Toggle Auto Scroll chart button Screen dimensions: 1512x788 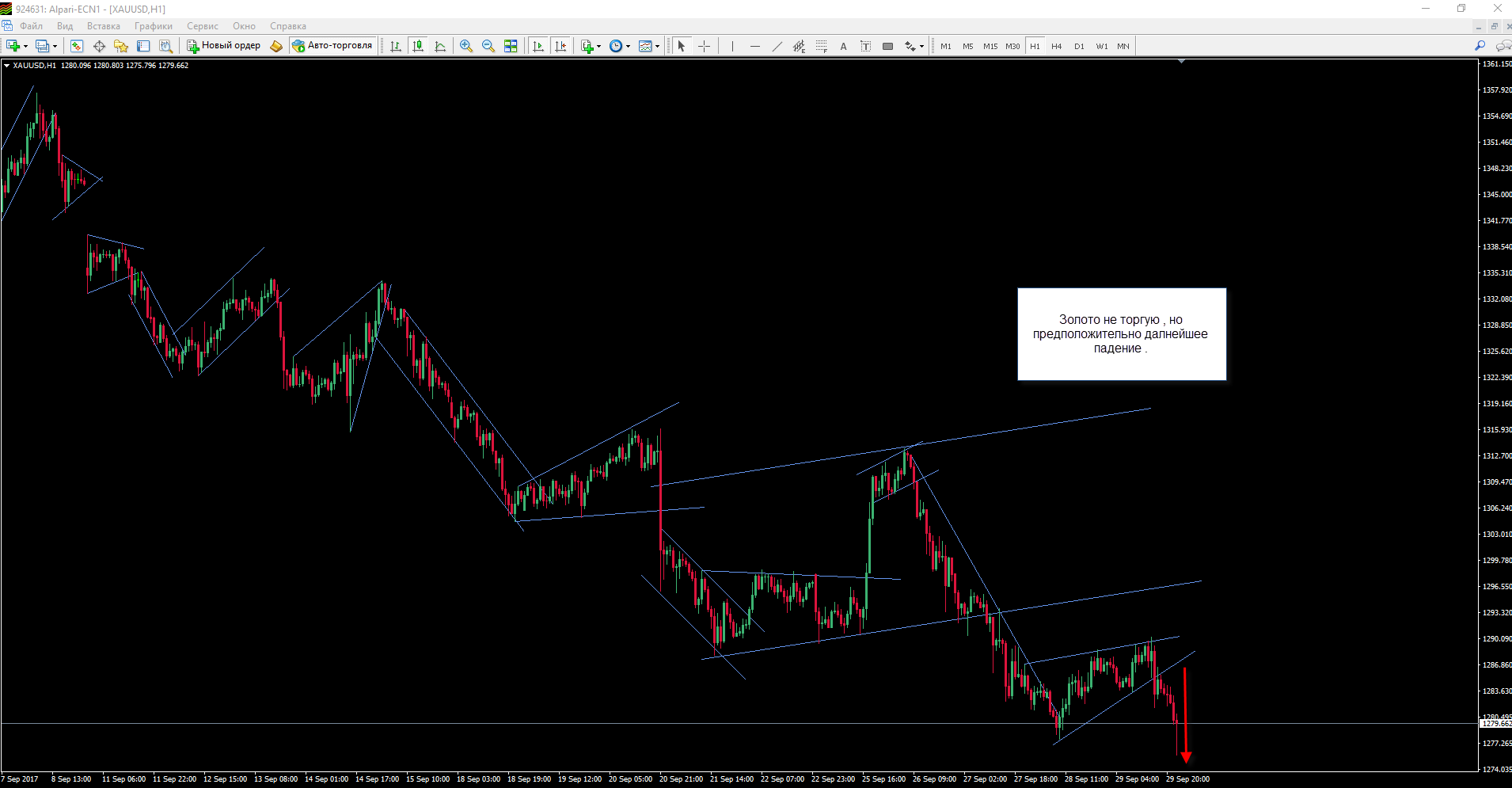[538, 46]
